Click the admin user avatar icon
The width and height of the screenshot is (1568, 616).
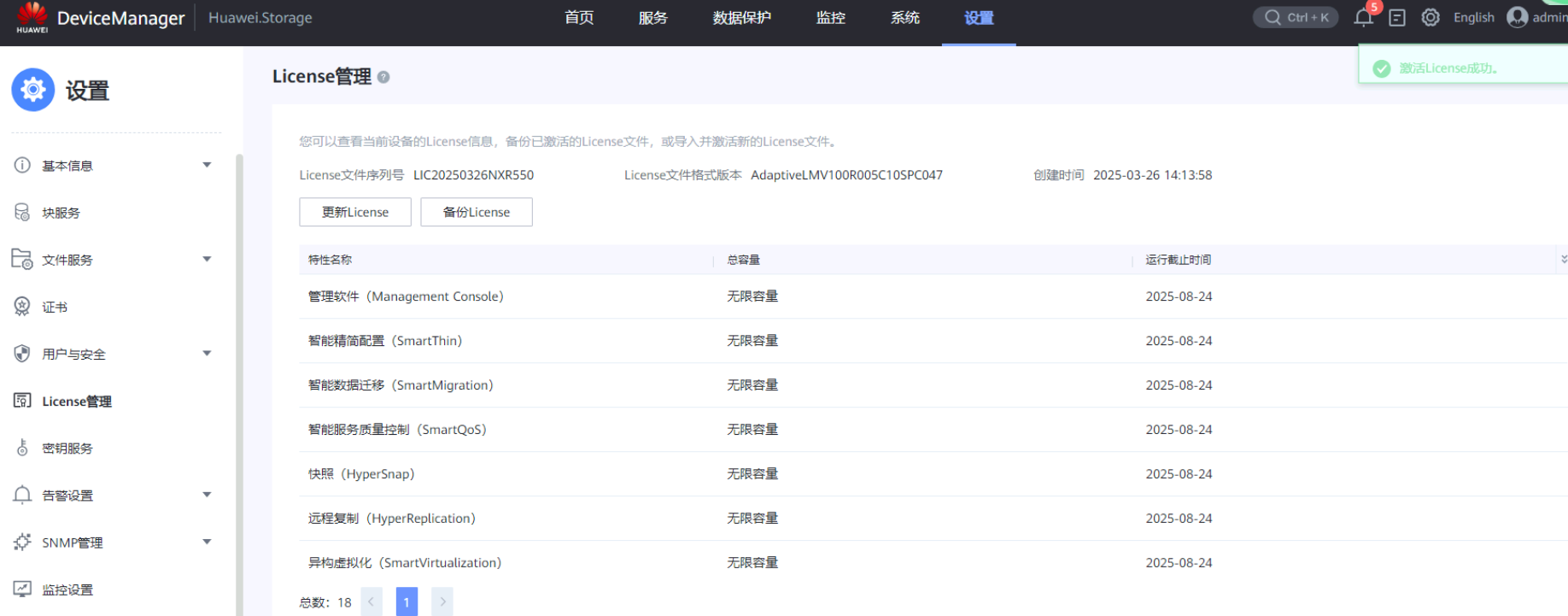[x=1518, y=17]
